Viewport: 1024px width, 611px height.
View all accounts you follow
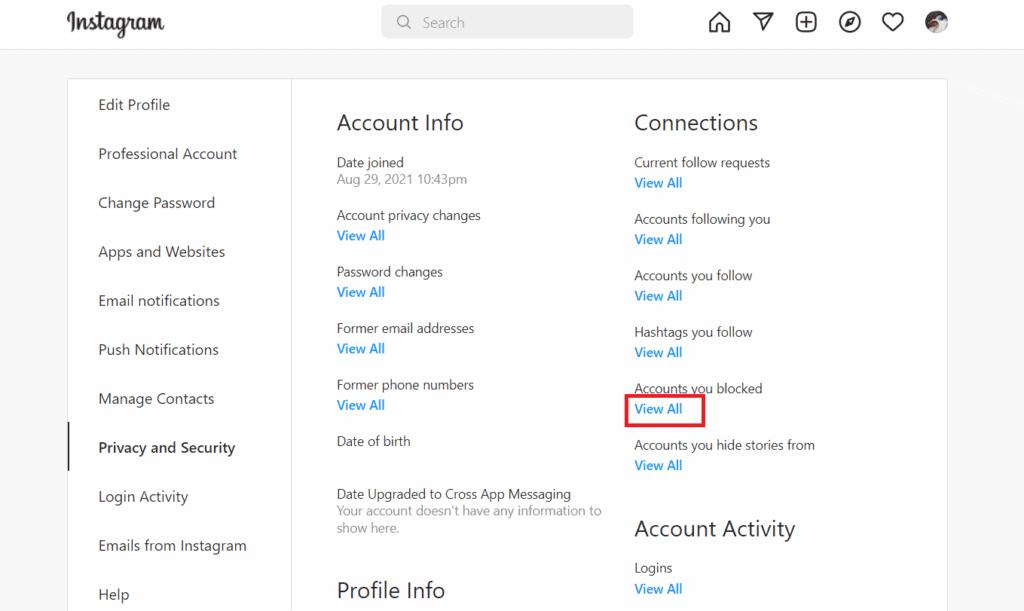pos(658,296)
